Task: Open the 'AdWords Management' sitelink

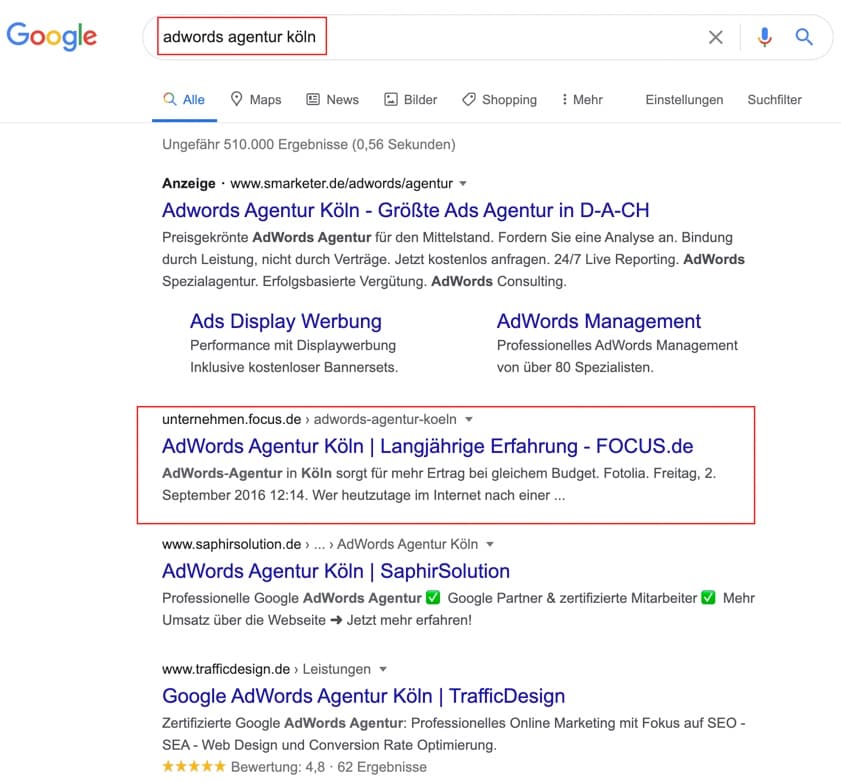Action: 599,321
